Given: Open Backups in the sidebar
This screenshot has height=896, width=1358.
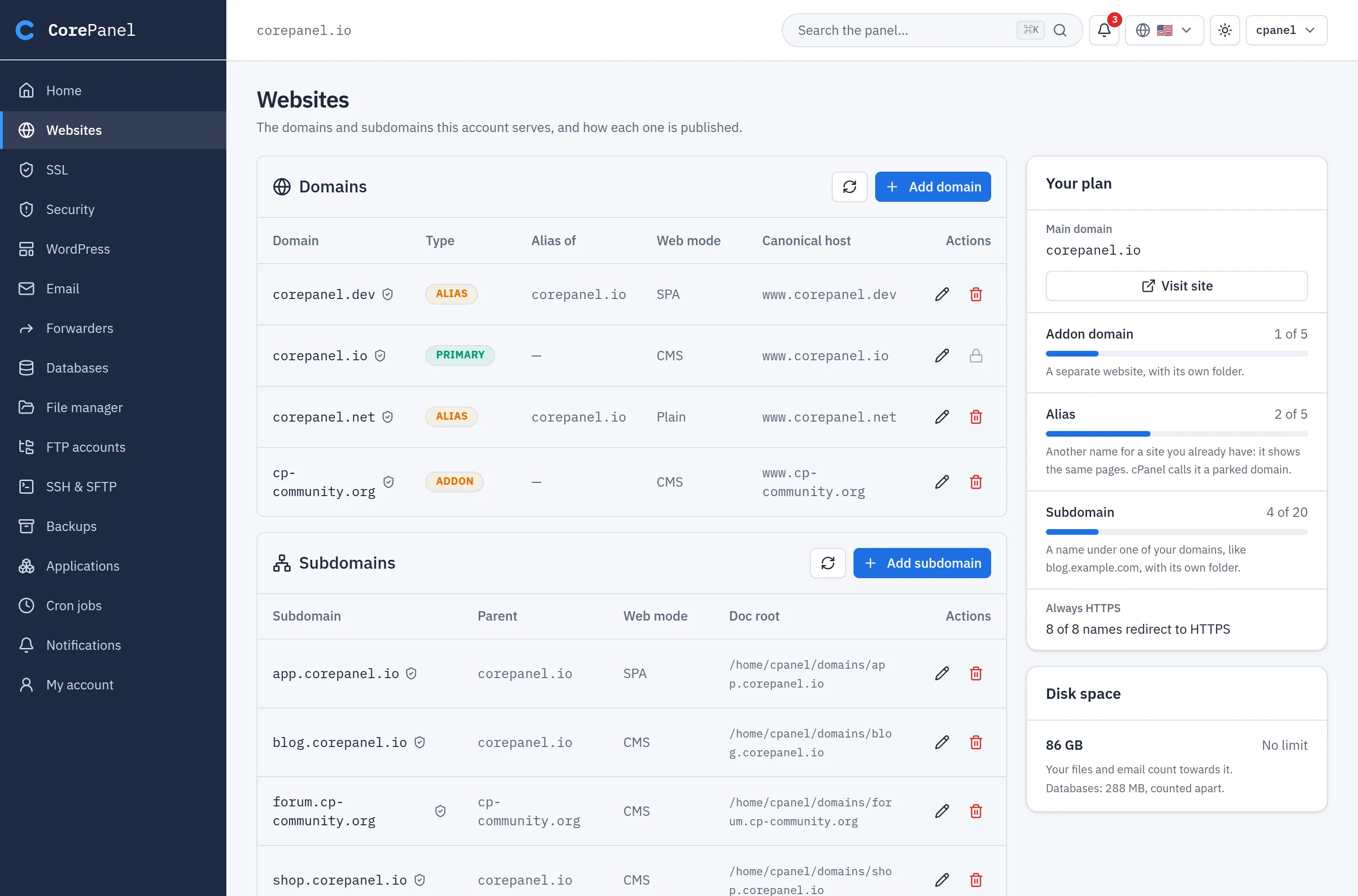Looking at the screenshot, I should (113, 526).
